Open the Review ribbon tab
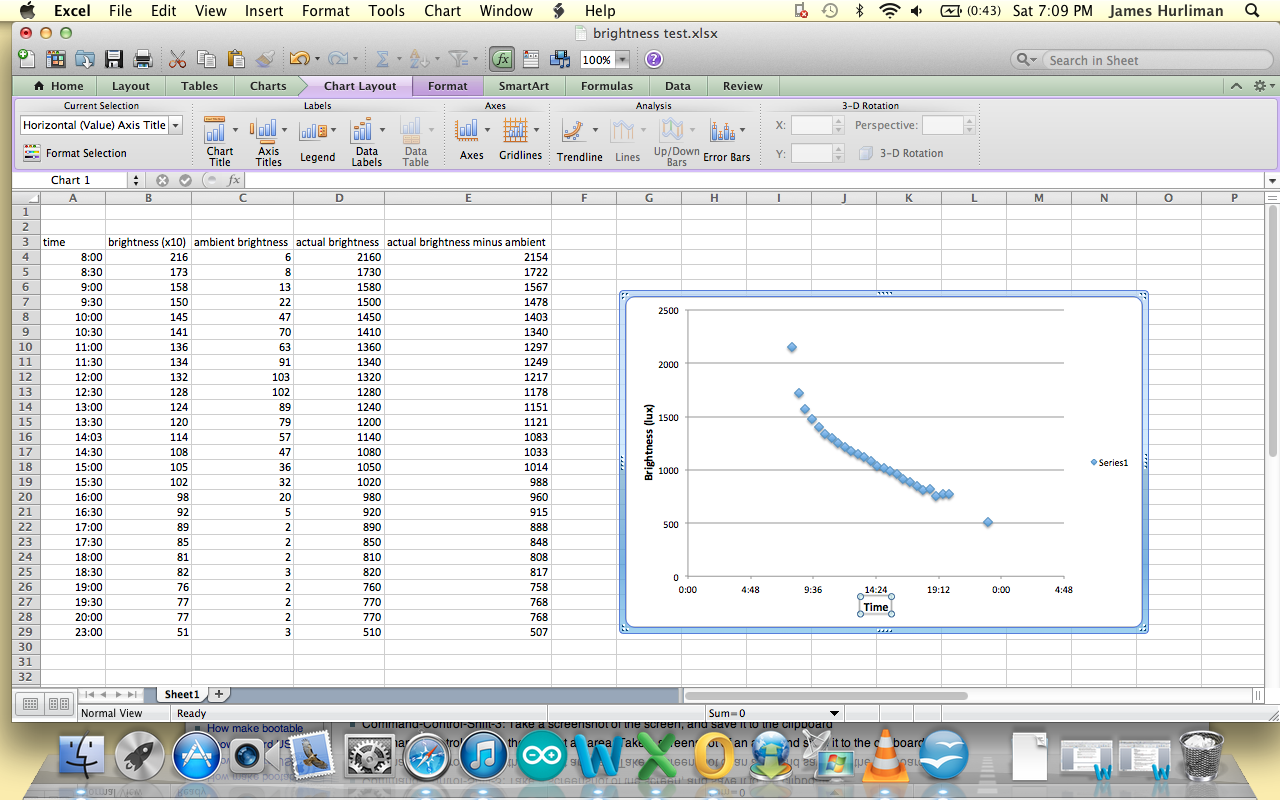This screenshot has width=1280, height=800. [x=743, y=86]
